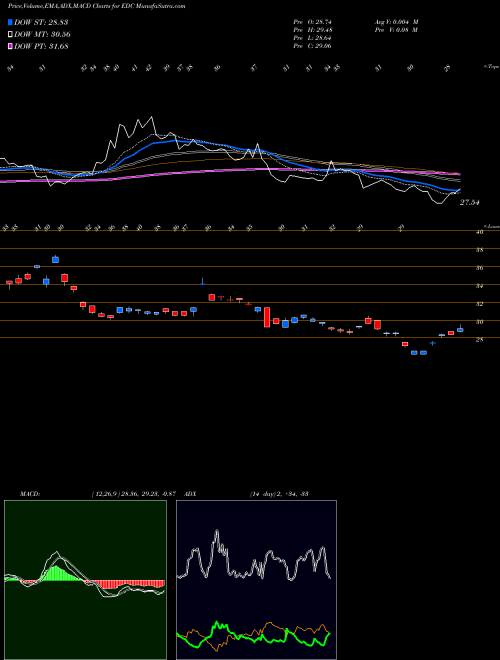Click the '<Tops' label at the right edge

click(491, 67)
